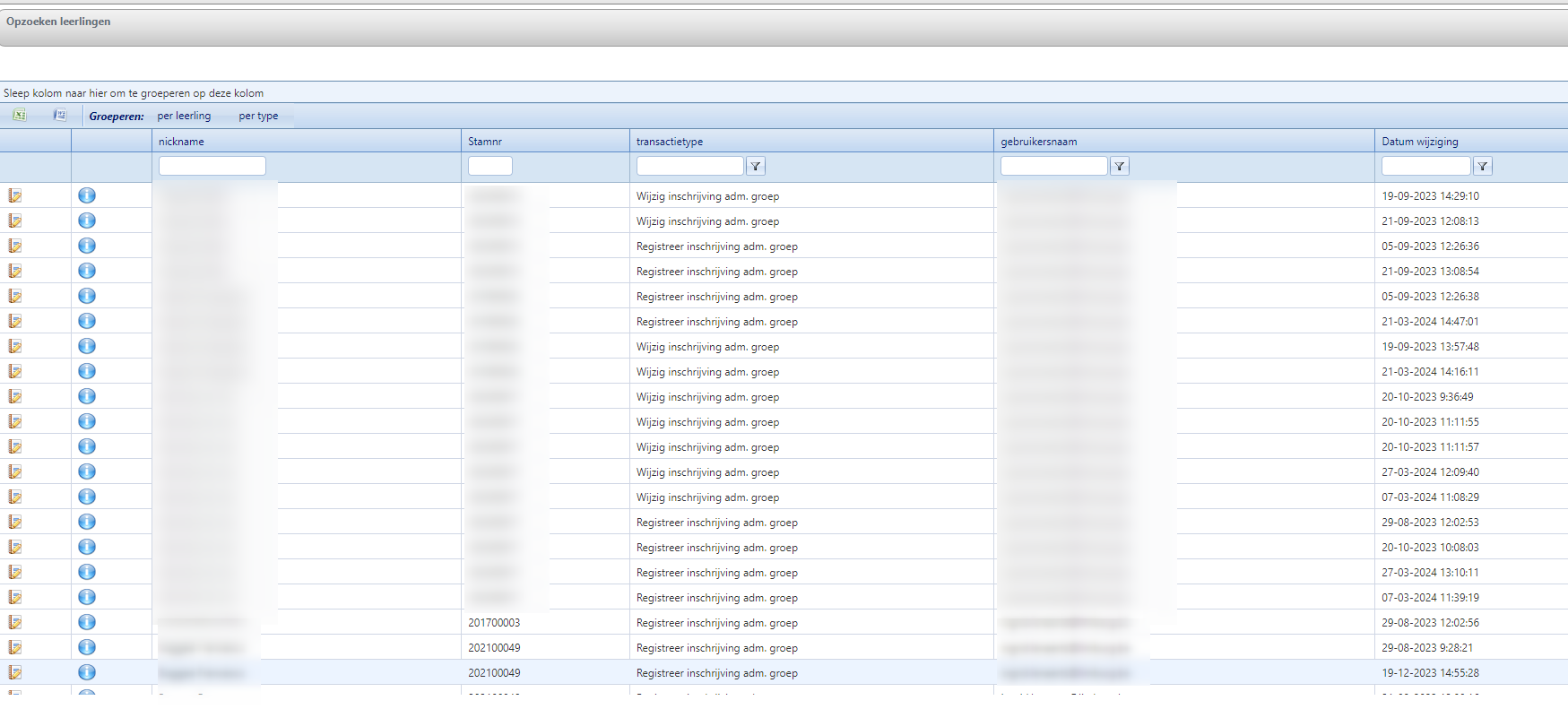Open edit icon for 19-09-2023 14:29:10 row
This screenshot has width=1568, height=709.
[15, 195]
